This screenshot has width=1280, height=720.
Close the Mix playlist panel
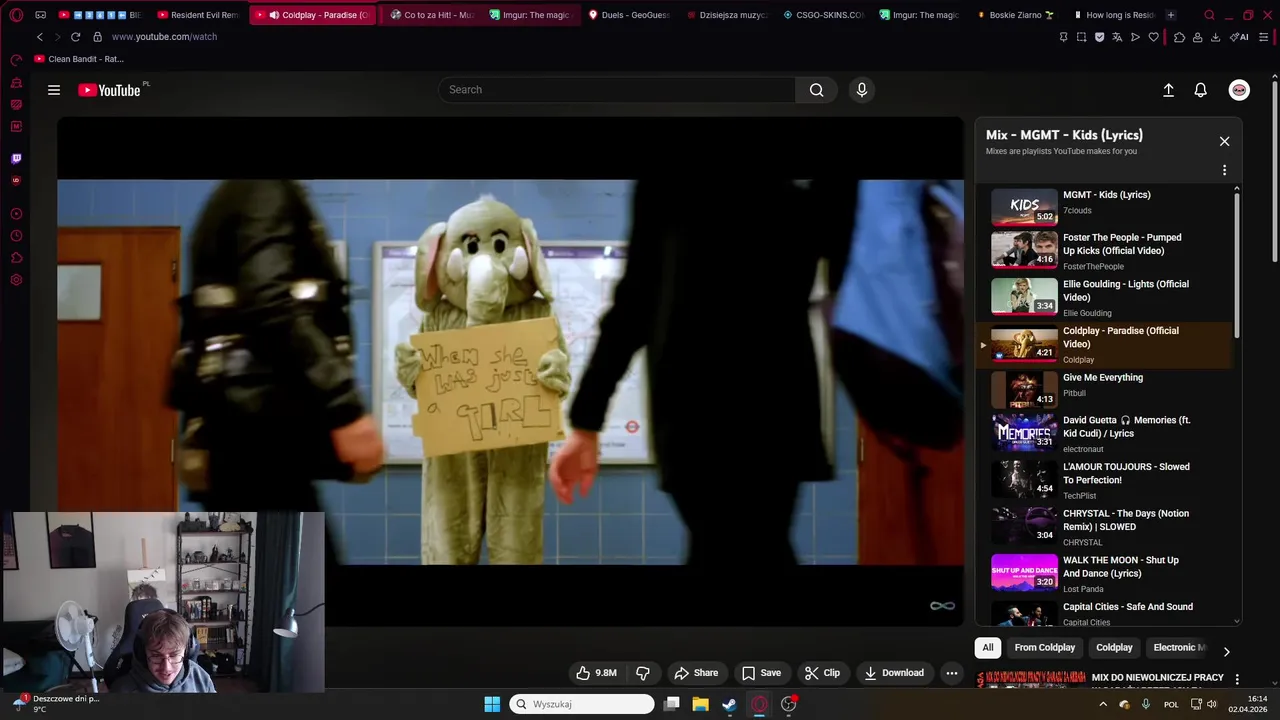point(1224,141)
